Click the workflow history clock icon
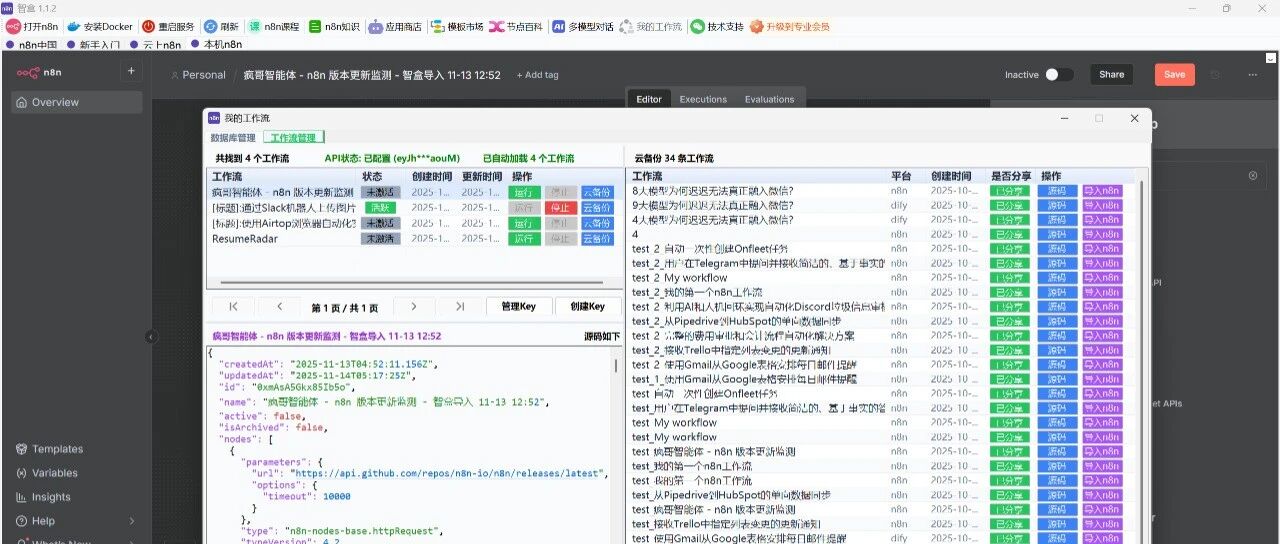Image resolution: width=1280 pixels, height=544 pixels. 1216,74
